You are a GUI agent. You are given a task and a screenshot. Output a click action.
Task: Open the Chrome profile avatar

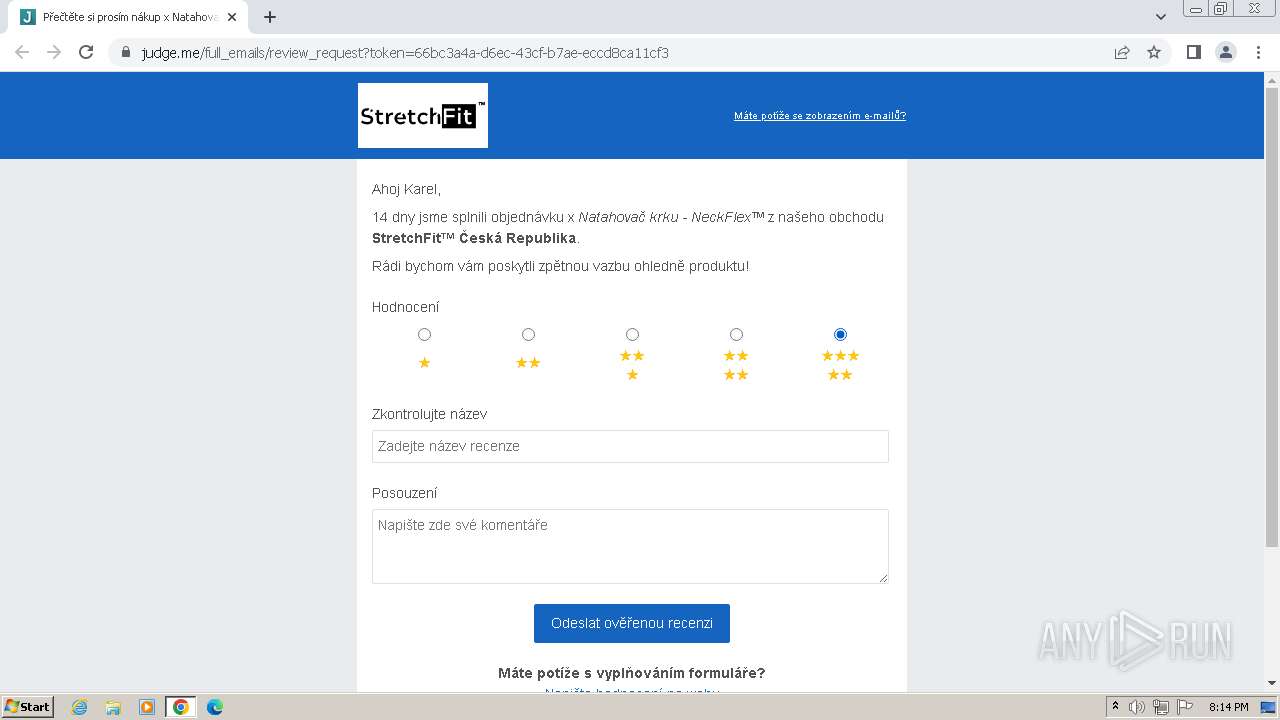pos(1226,52)
